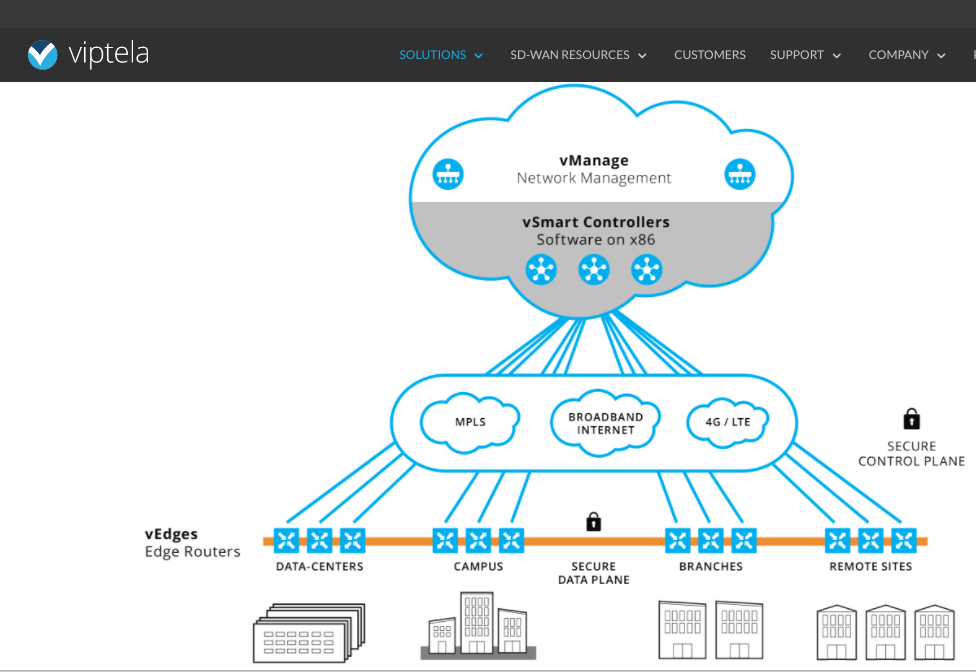The image size is (976, 672).
Task: Open the Customers menu item
Action: 709,55
